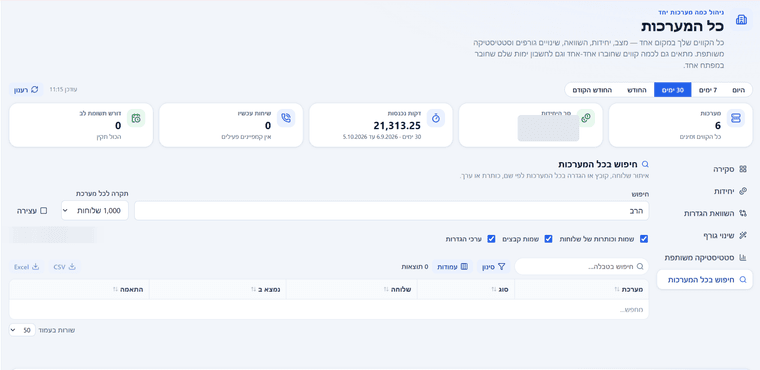Click the עמודות columns button
Viewport: 760px width, 370px height.
pos(453,266)
